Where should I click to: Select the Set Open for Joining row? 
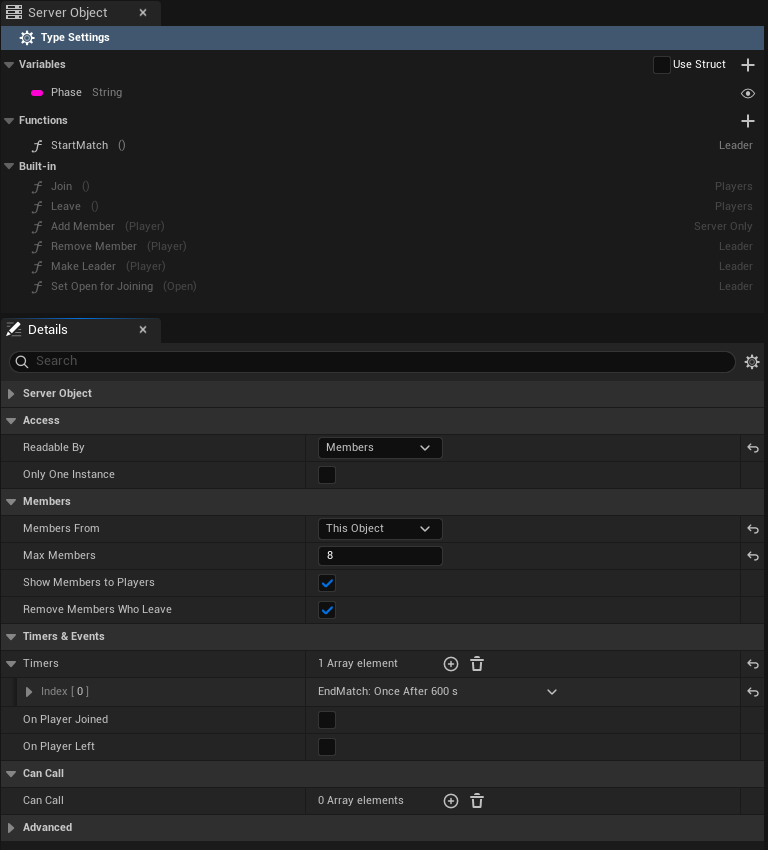(383, 286)
